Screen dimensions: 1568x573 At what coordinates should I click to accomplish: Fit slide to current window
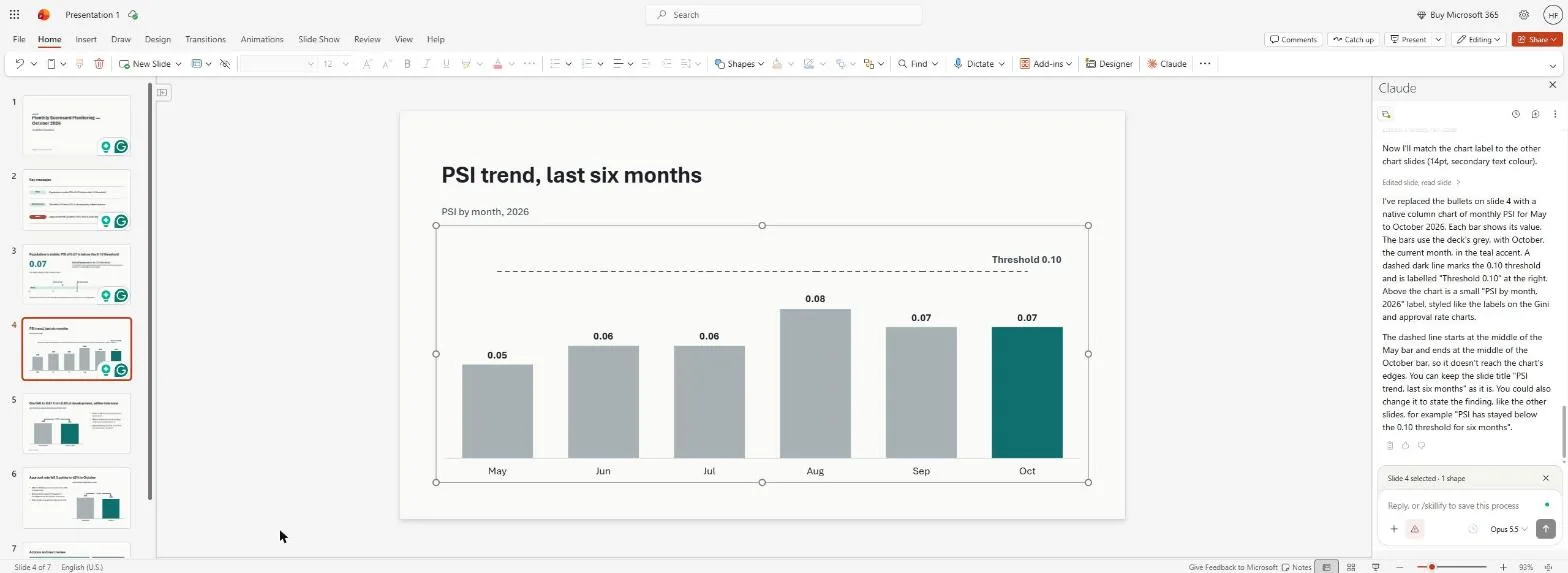tap(1548, 567)
